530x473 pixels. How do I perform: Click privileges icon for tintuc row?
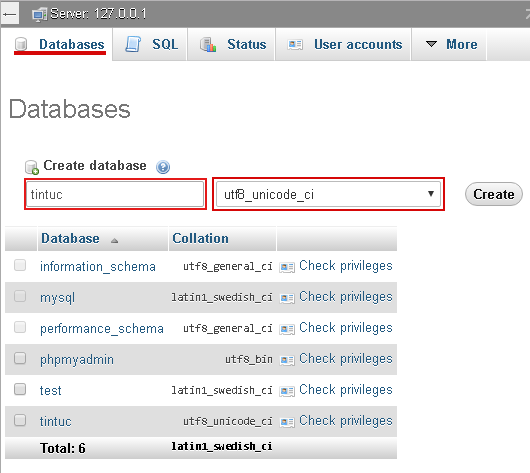(287, 422)
